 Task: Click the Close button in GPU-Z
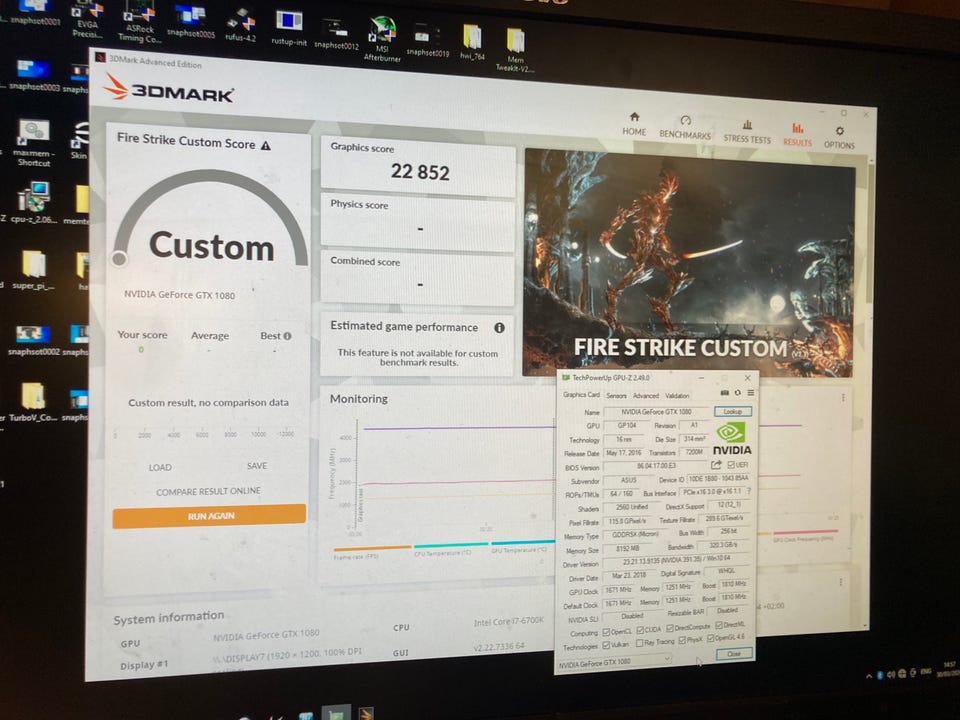tap(733, 654)
